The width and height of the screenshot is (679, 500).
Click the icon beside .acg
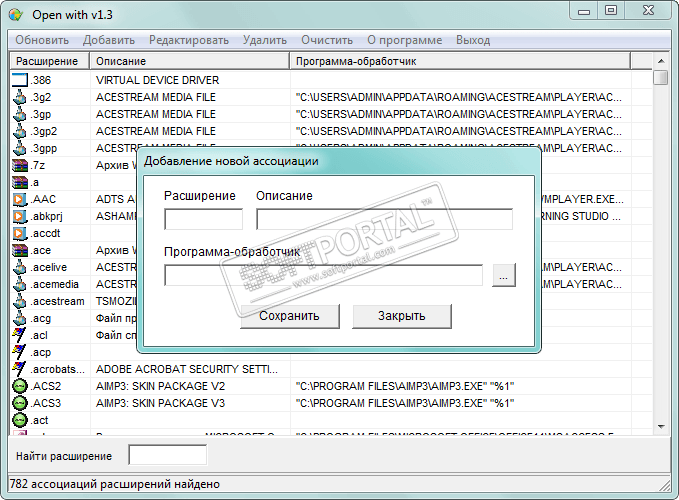point(19,318)
